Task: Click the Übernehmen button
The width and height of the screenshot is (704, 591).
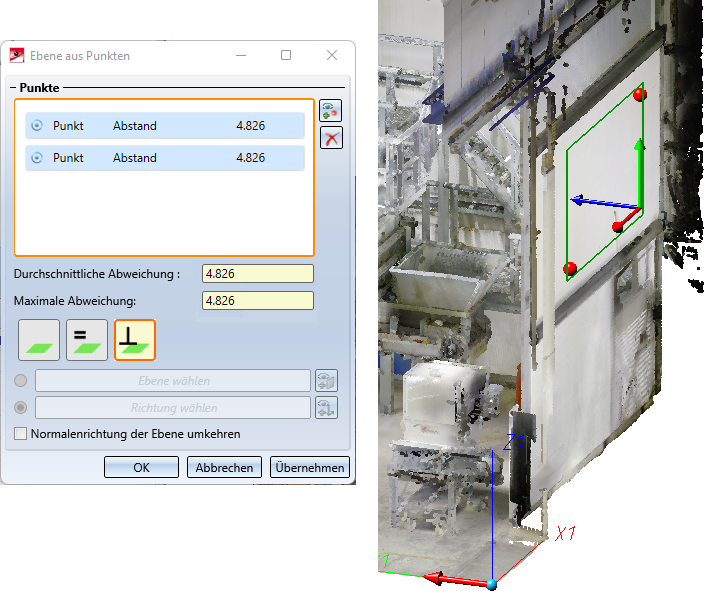Action: point(309,467)
